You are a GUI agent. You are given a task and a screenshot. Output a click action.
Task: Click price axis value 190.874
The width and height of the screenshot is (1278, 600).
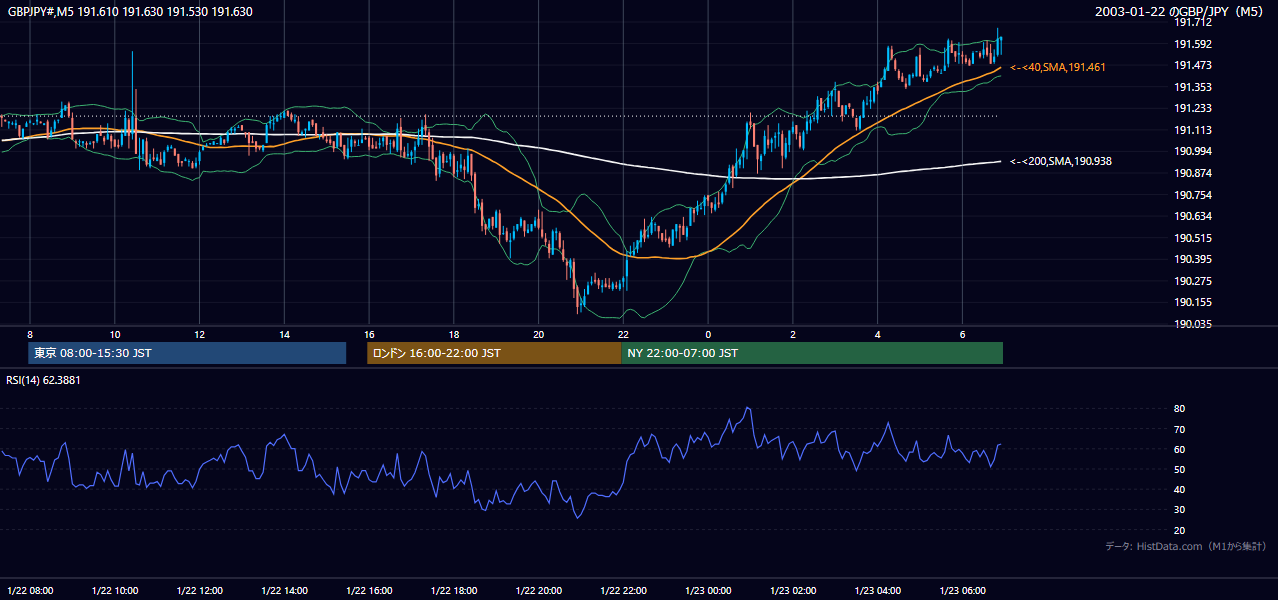click(1192, 173)
